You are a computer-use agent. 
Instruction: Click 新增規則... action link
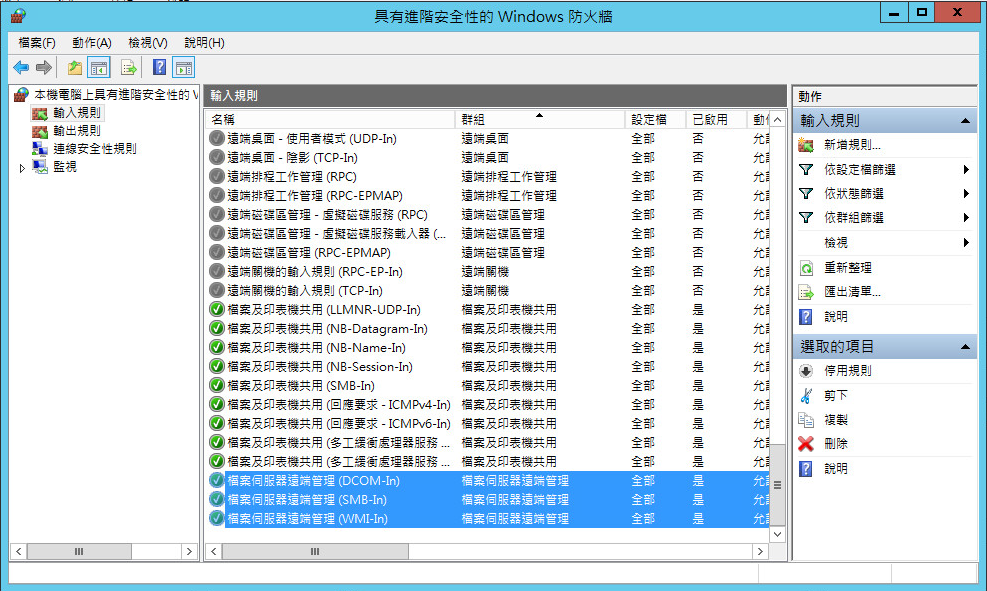coord(852,145)
